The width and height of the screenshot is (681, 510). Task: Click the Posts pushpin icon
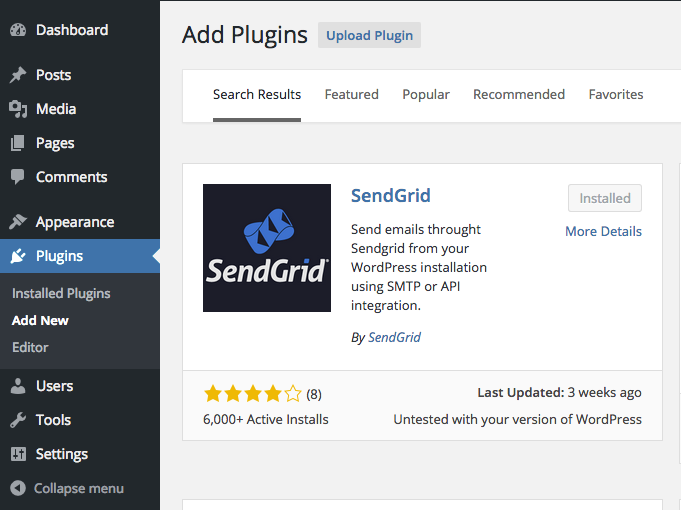pos(18,75)
